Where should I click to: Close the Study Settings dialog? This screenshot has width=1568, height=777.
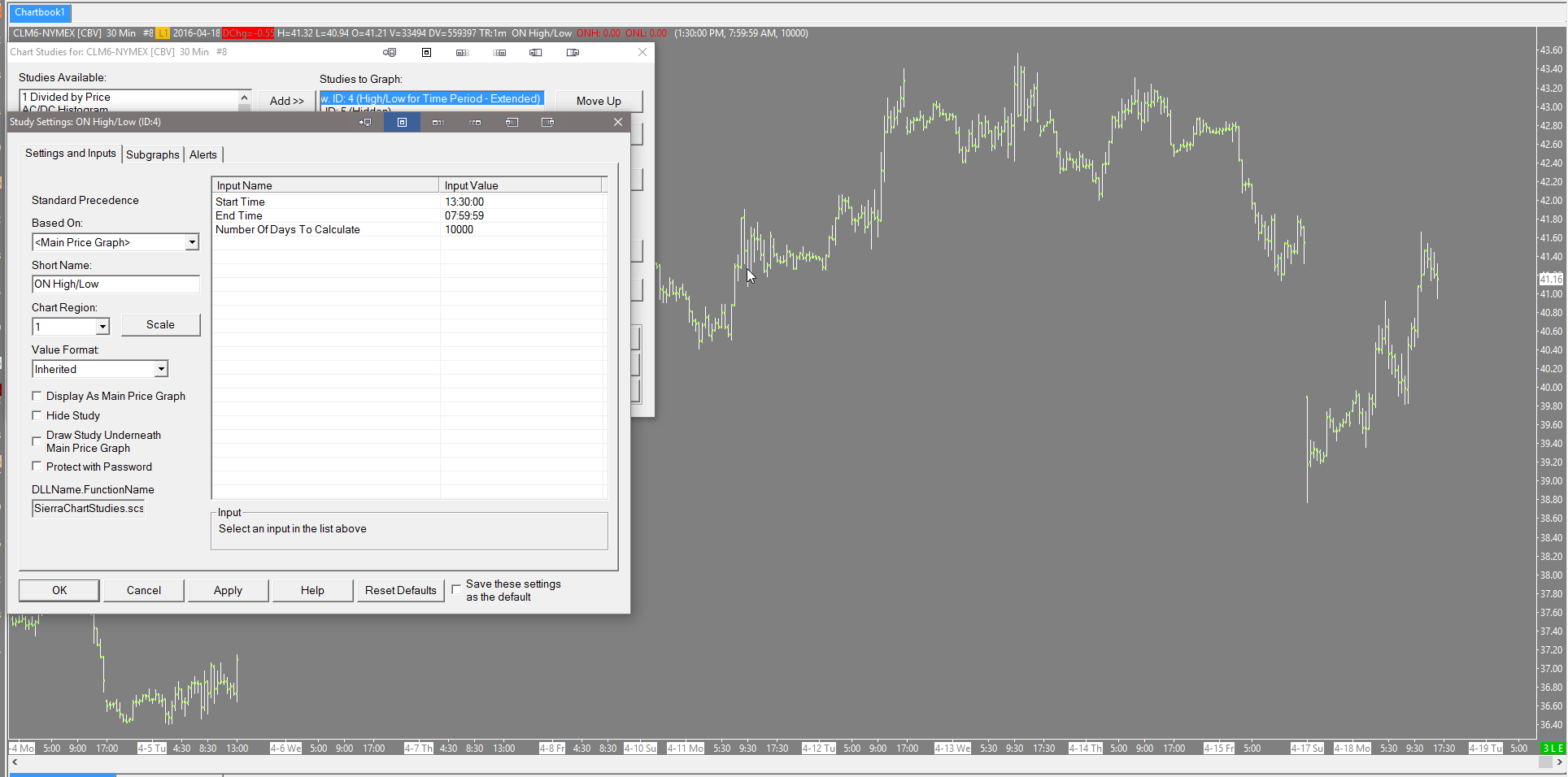[x=618, y=122]
